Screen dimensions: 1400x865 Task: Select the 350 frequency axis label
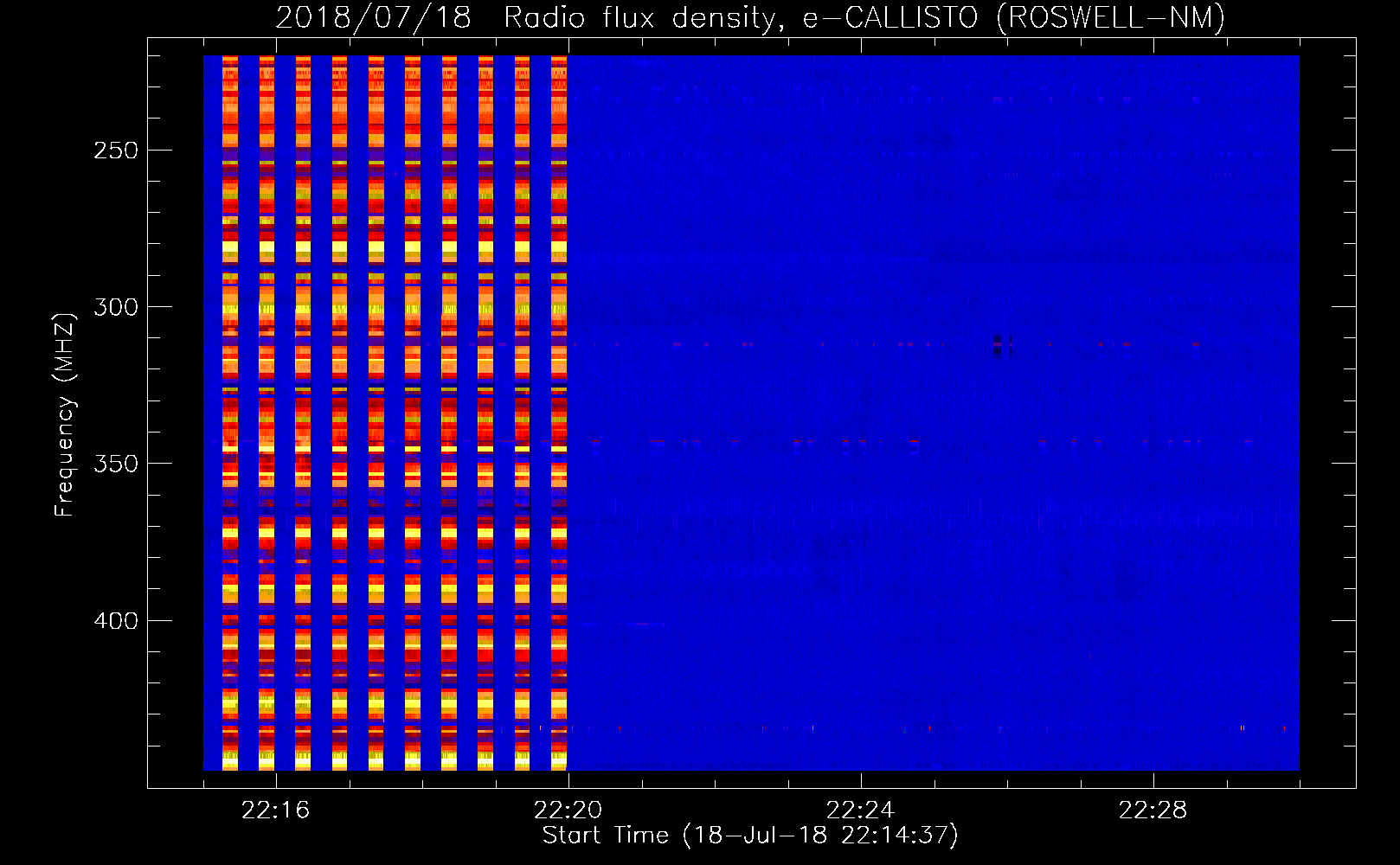pyautogui.click(x=116, y=464)
